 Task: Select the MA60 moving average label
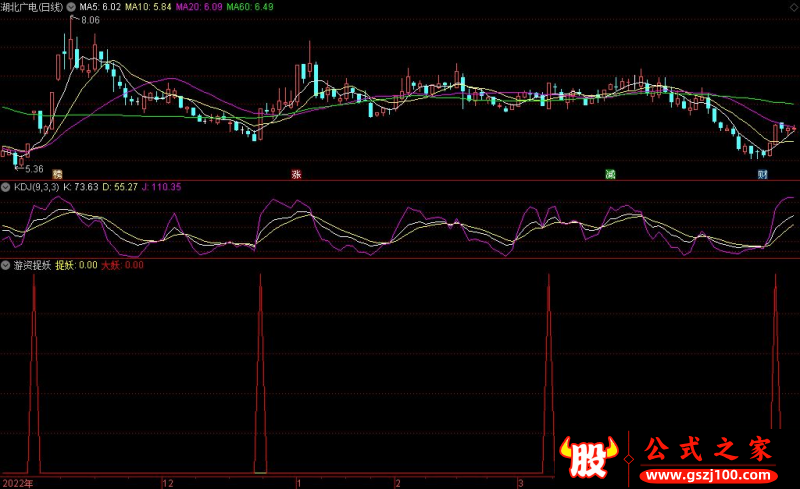pos(248,7)
